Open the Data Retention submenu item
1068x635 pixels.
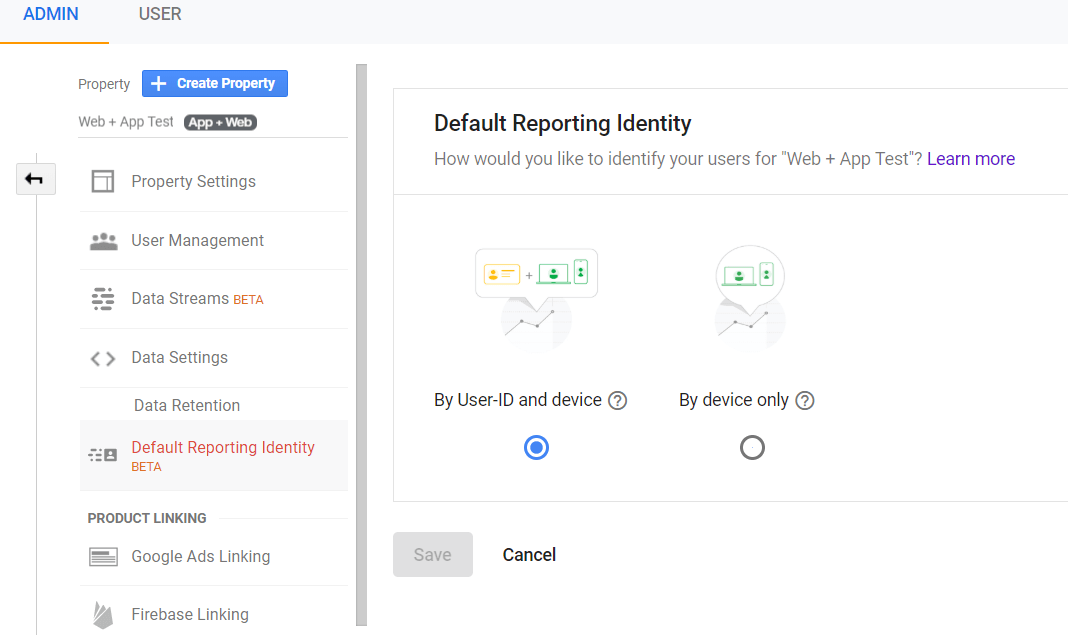coord(187,406)
